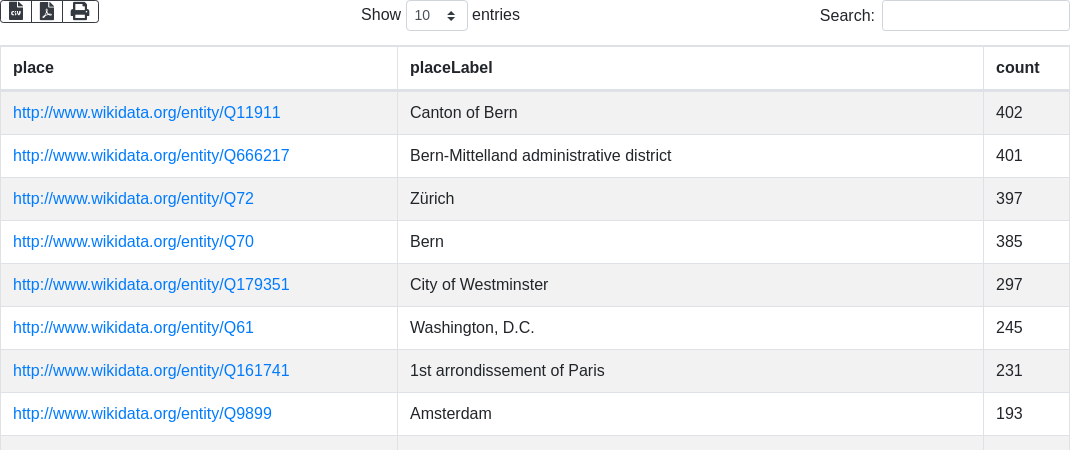Export the table as CSV
The height and width of the screenshot is (450, 1070).
(16, 11)
